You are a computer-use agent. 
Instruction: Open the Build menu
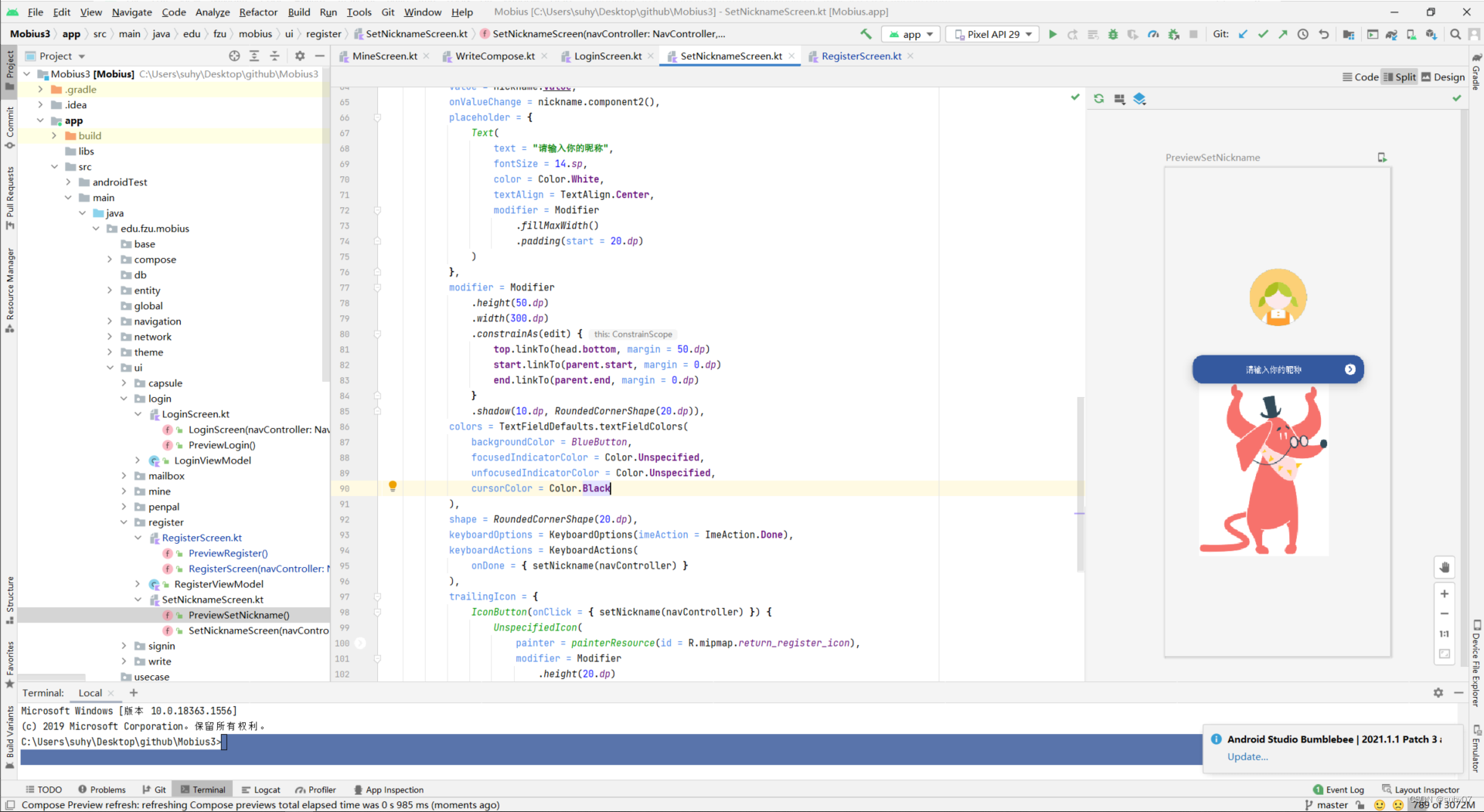coord(299,12)
